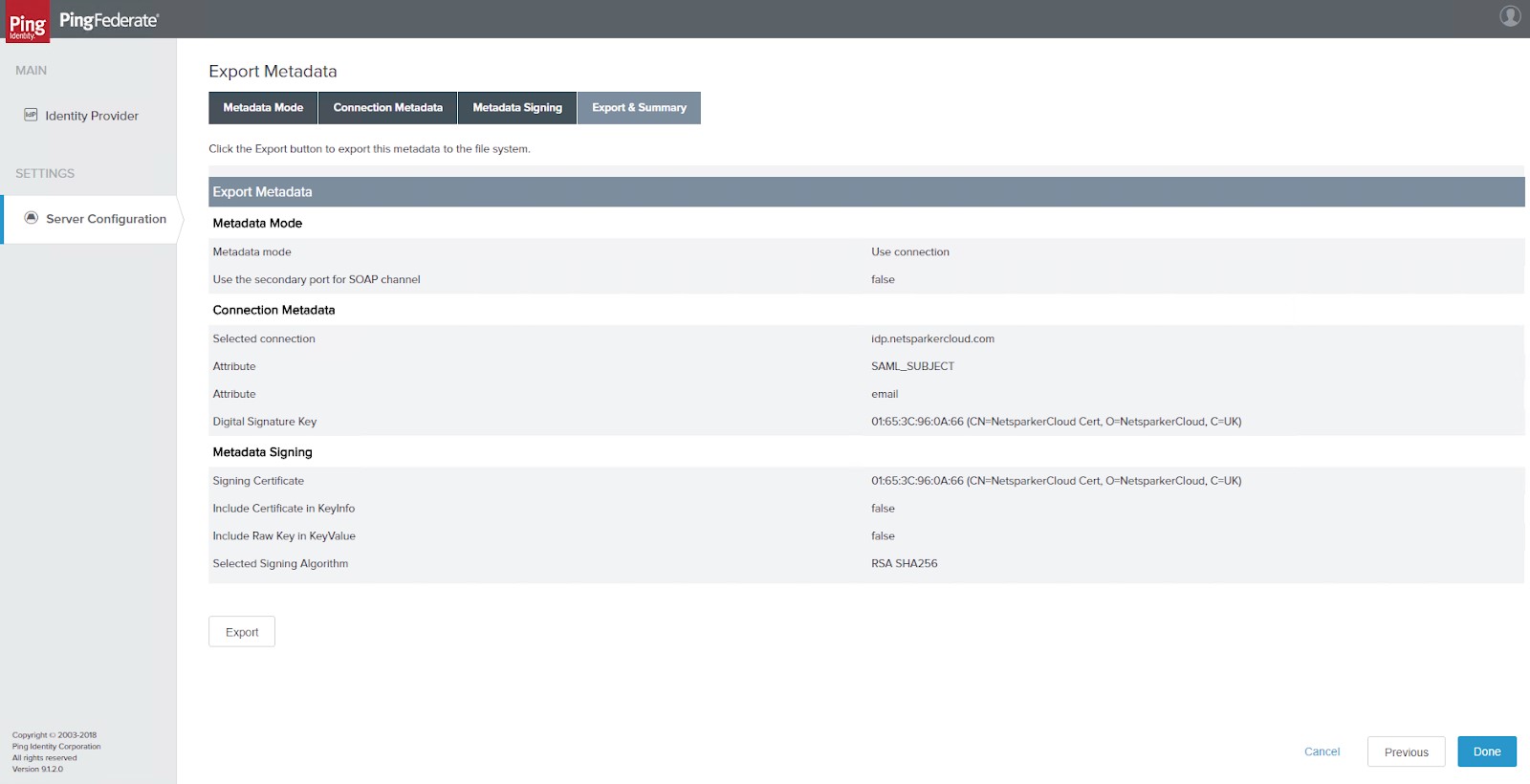Click the PingFederate product title

click(109, 20)
